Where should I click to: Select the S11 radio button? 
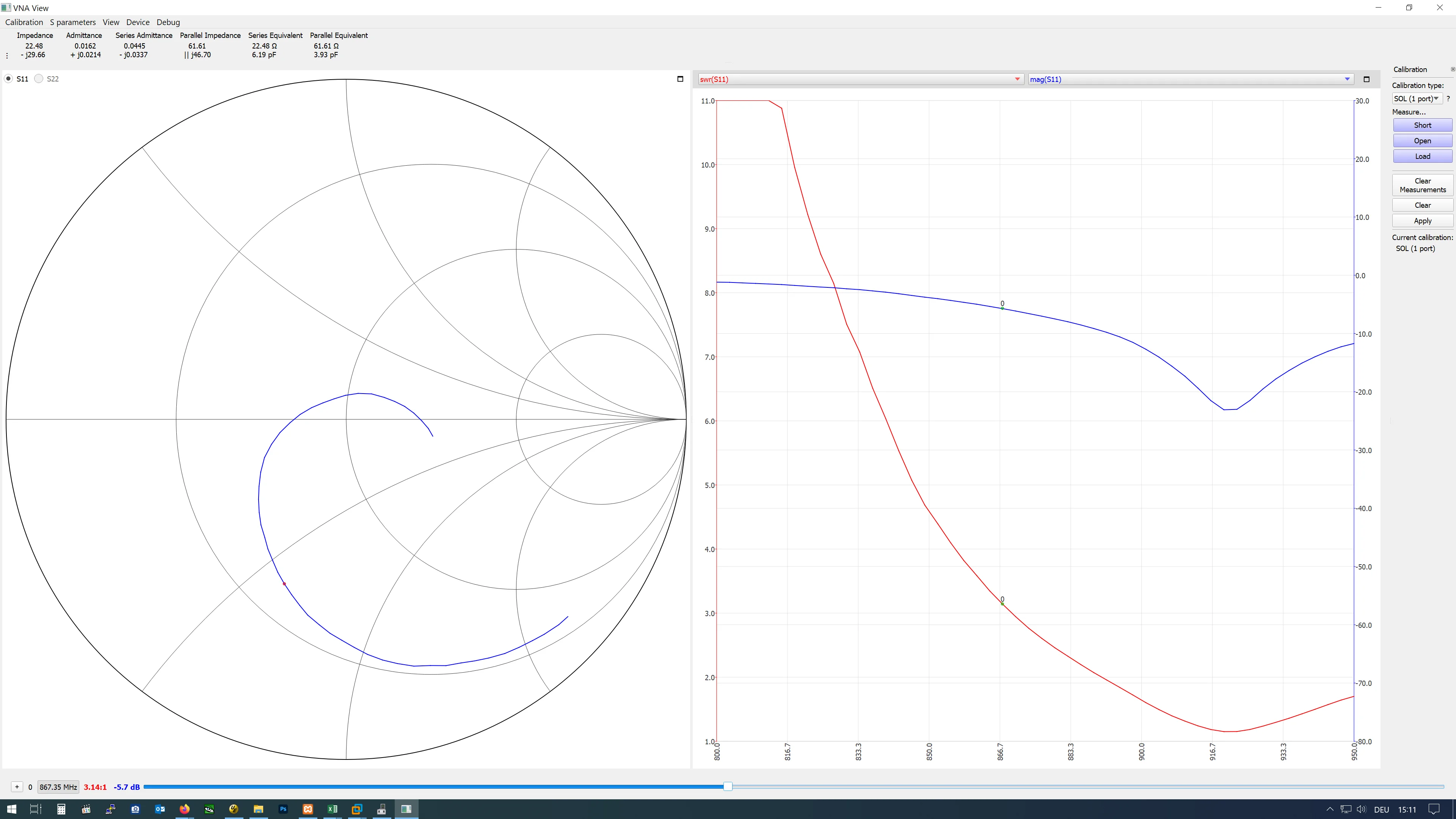click(x=8, y=78)
